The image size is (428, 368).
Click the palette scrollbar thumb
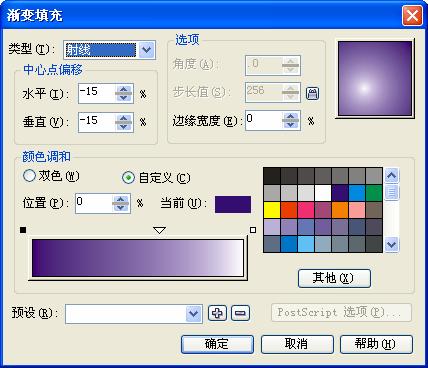click(x=392, y=192)
